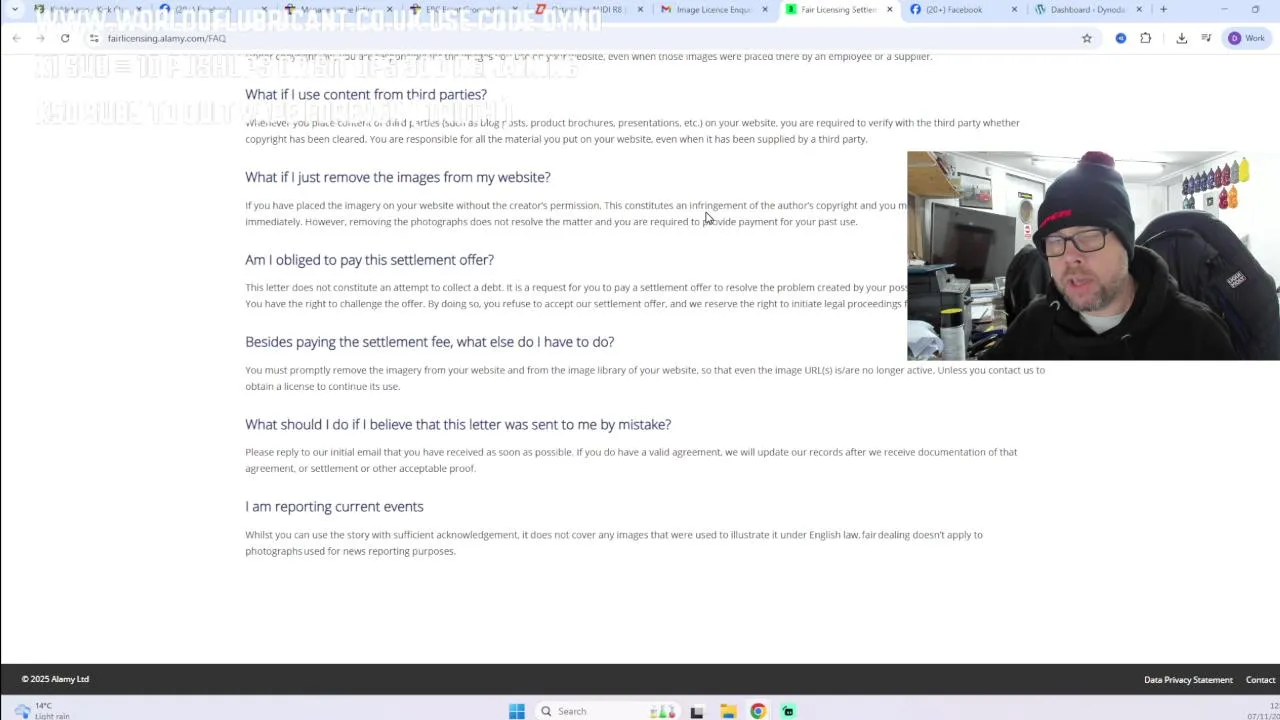The width and height of the screenshot is (1280, 720).
Task: Click heading 'Am I obliged to pay this settlement offer?'
Action: click(x=370, y=260)
